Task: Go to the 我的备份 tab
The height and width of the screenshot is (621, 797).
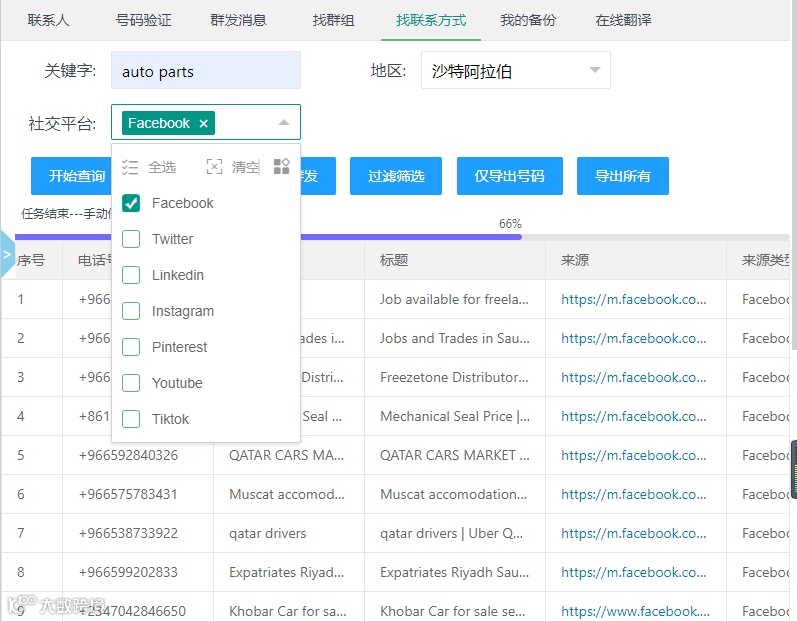Action: [528, 20]
